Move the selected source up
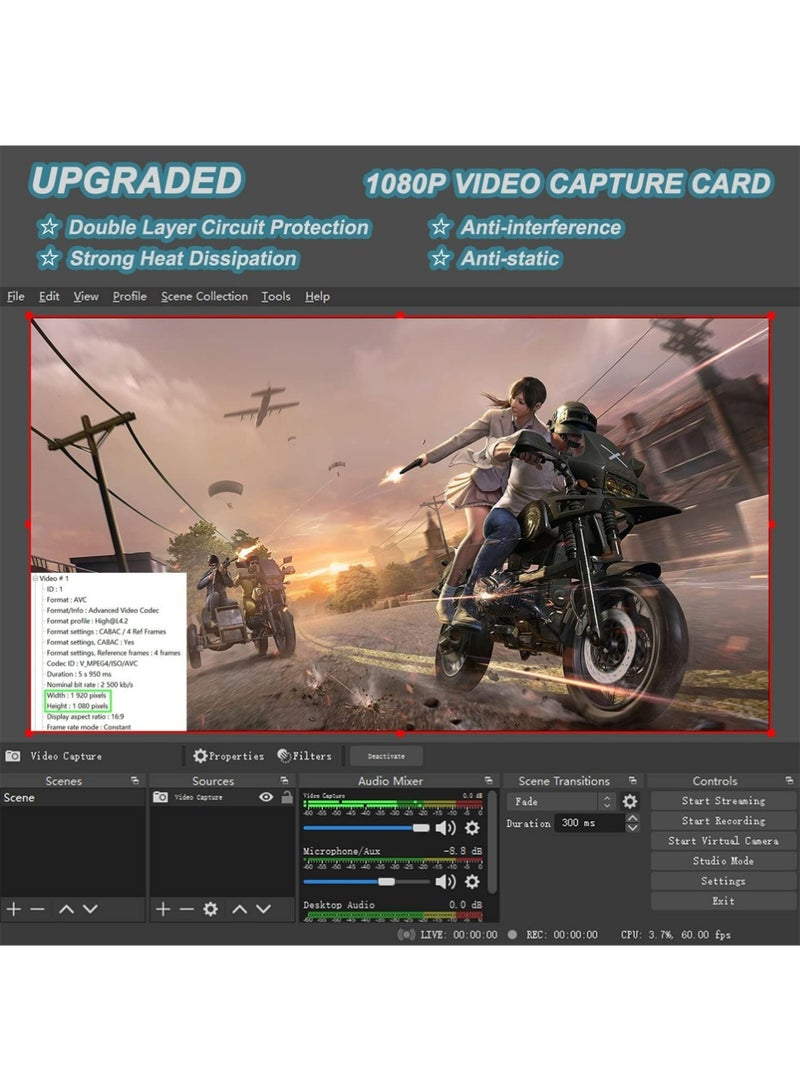Viewport: 800px width, 1091px height. click(x=239, y=909)
